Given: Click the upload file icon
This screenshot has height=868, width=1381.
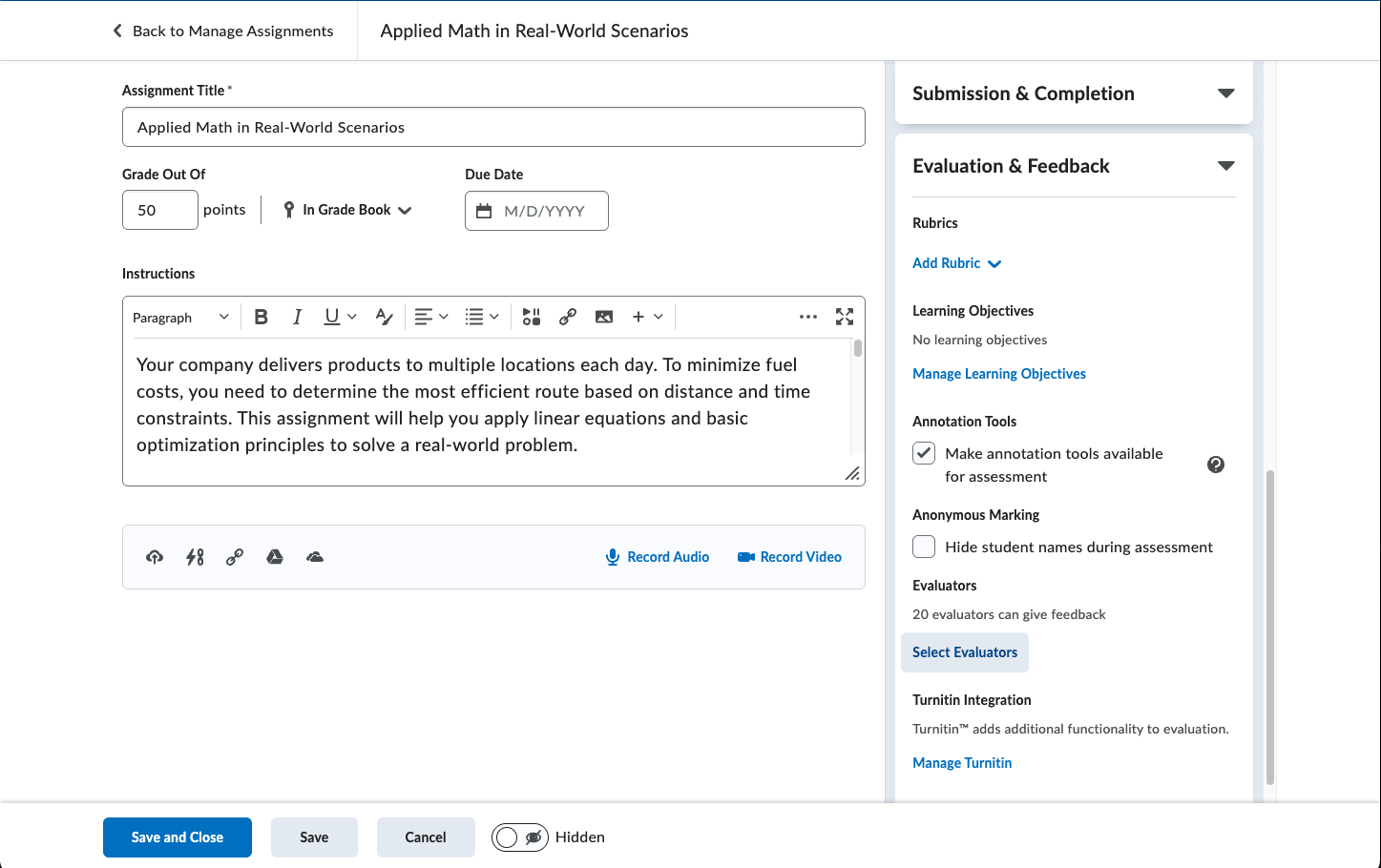Looking at the screenshot, I should (155, 557).
